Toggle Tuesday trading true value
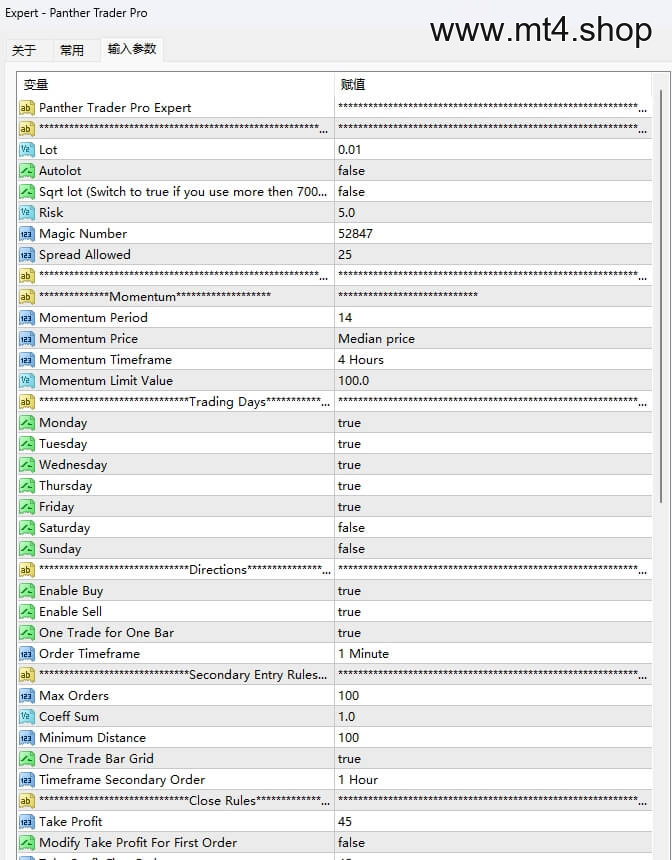The width and height of the screenshot is (672, 860). [349, 444]
